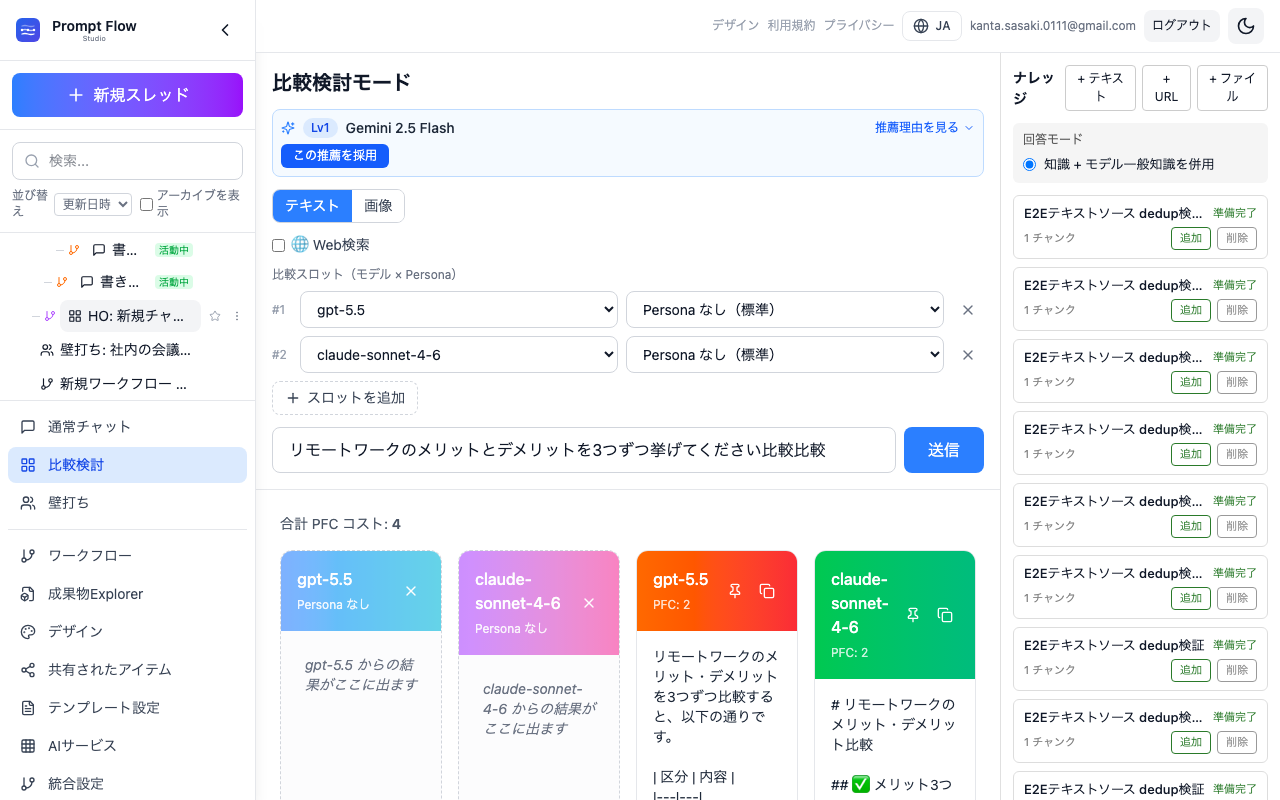Click the Lv1 badge in the recommendation
The image size is (1280, 800).
320,128
